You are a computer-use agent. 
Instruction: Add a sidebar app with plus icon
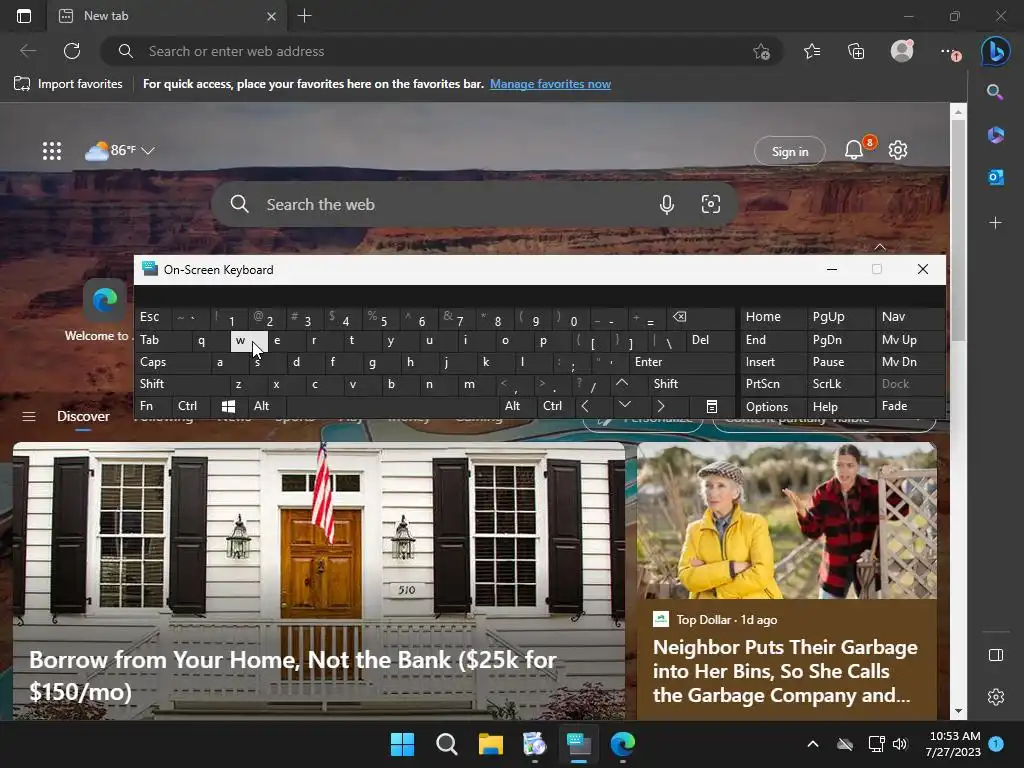coord(995,223)
